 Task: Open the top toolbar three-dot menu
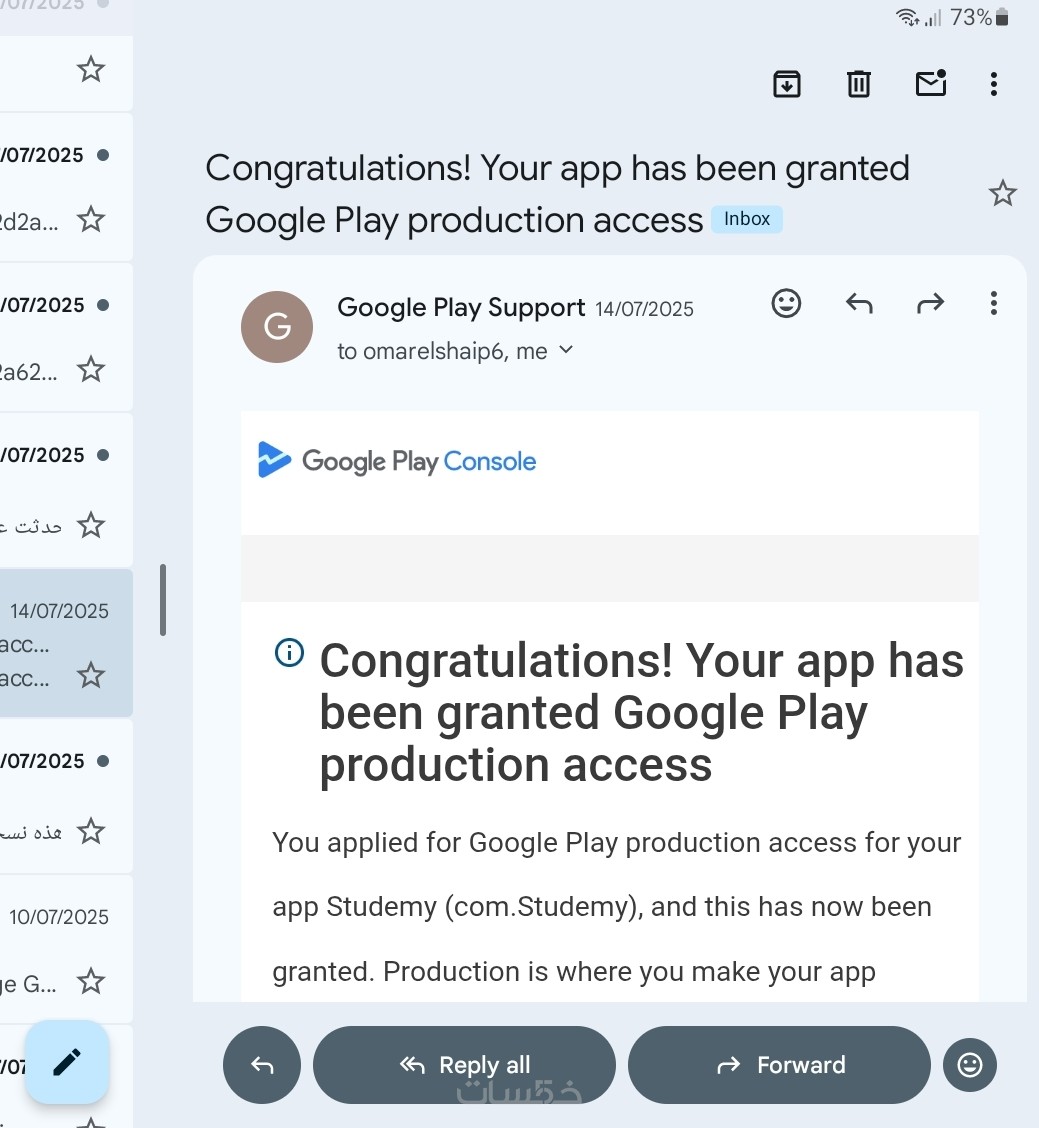[x=994, y=84]
